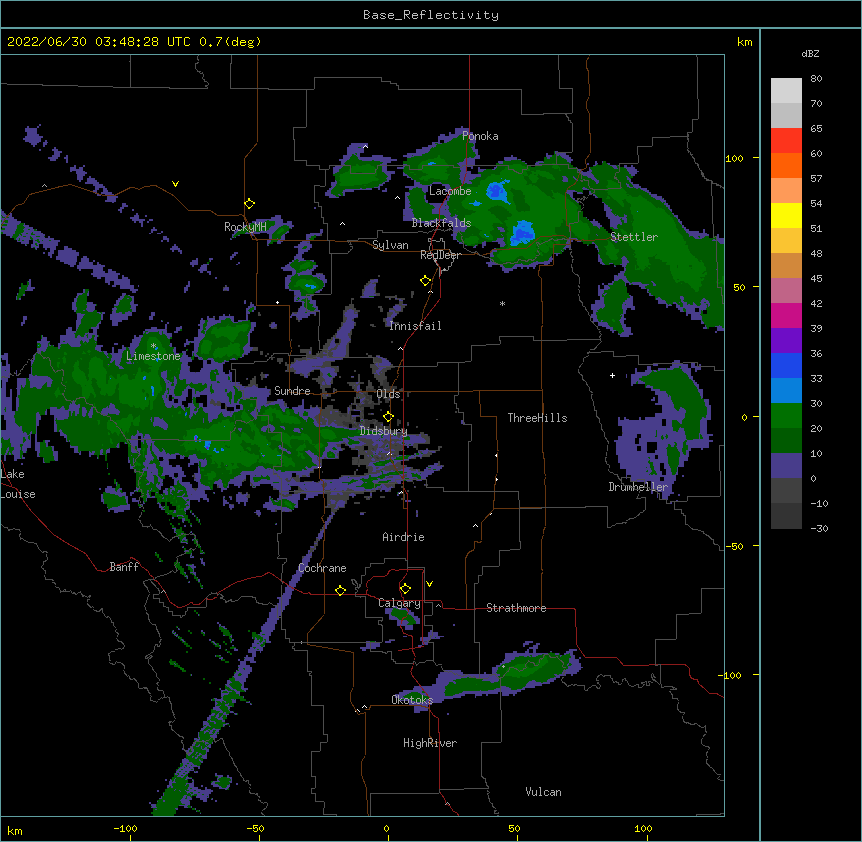Click the Base_Reflectivity title text

click(431, 15)
